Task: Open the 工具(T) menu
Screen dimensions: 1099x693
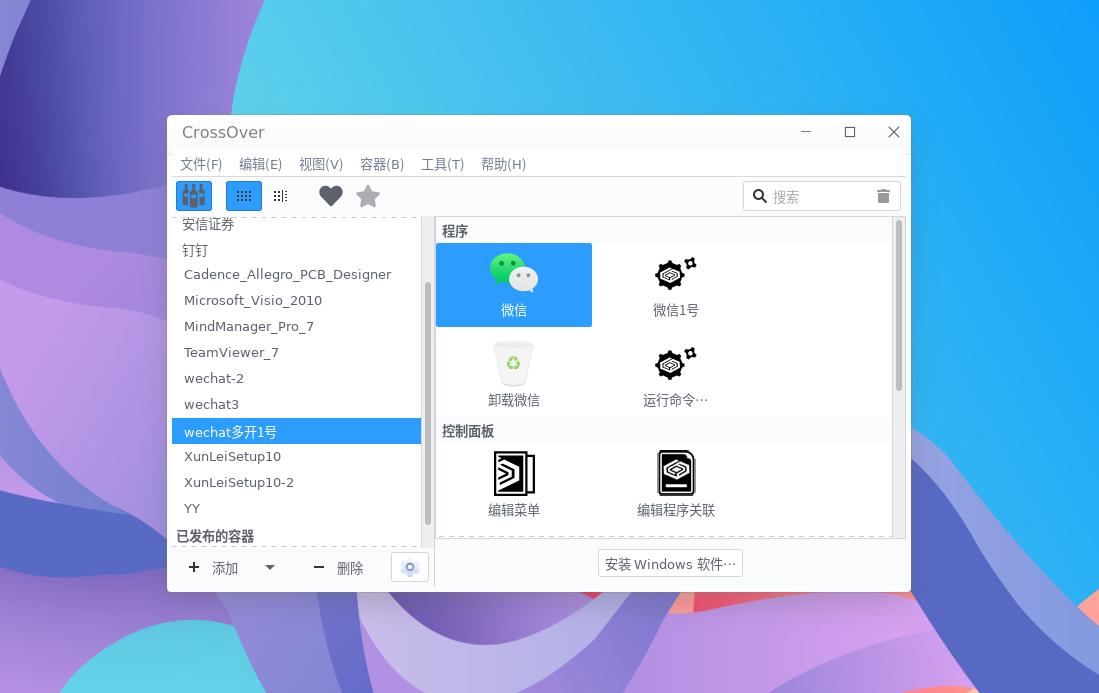Action: [443, 164]
